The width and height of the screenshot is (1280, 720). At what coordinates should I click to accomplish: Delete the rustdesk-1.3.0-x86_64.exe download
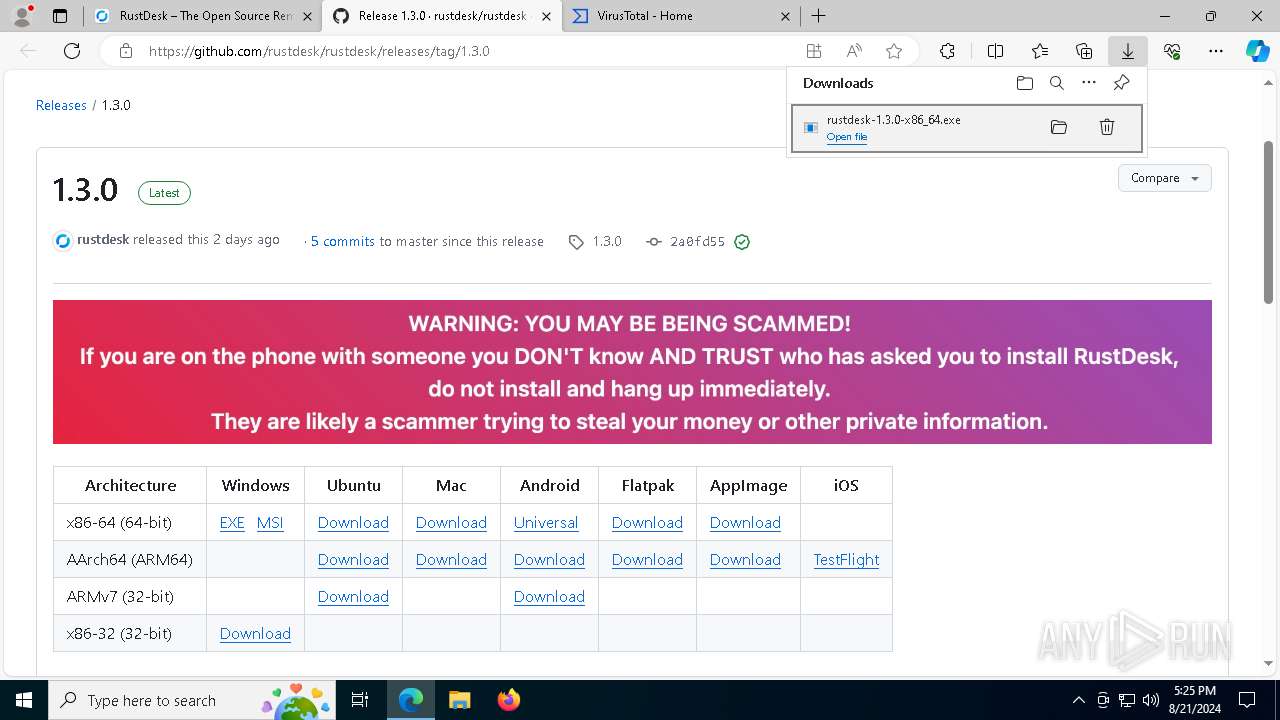pyautogui.click(x=1107, y=127)
